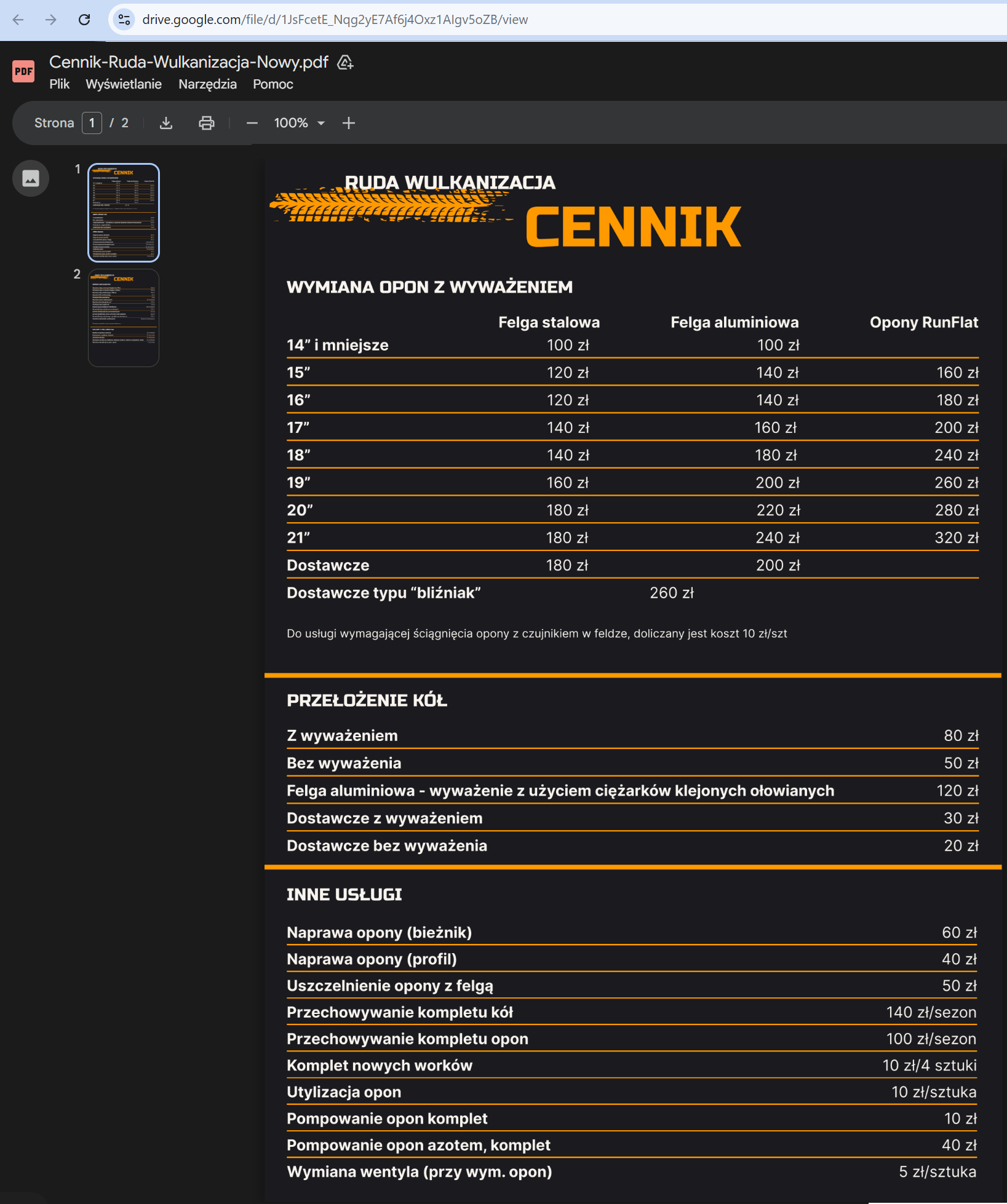This screenshot has width=1007, height=1204.
Task: Click the URL in the address bar
Action: click(335, 20)
